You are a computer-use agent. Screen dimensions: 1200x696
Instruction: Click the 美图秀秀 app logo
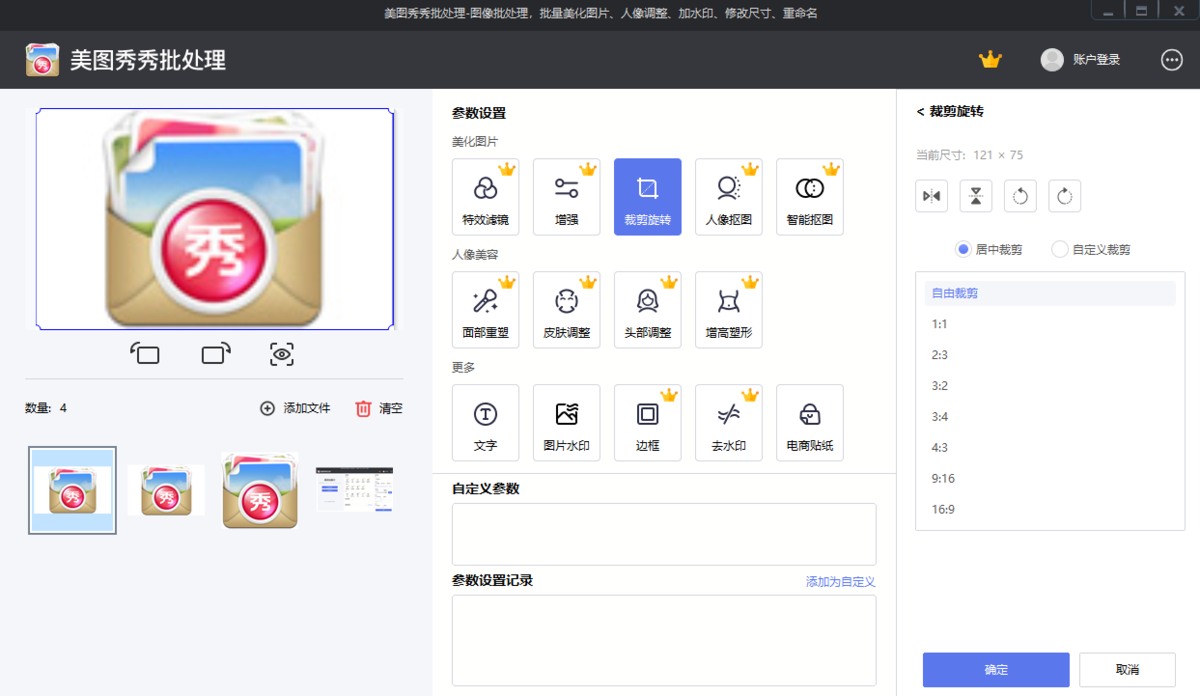point(42,60)
